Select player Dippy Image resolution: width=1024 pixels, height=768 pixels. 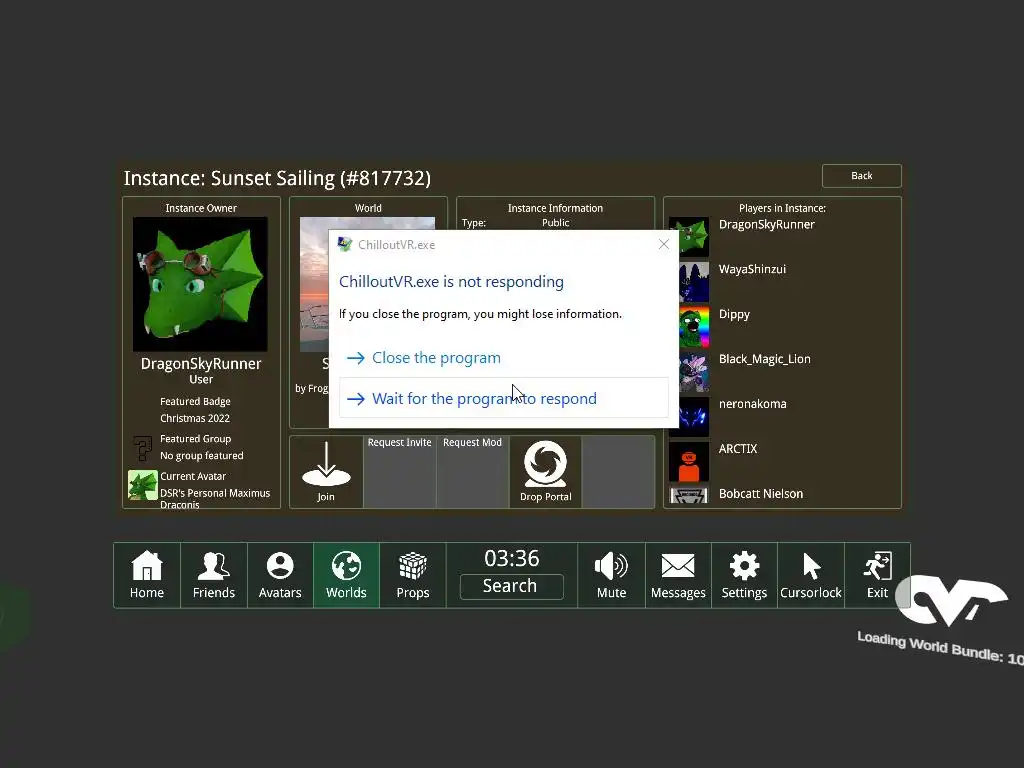734,314
